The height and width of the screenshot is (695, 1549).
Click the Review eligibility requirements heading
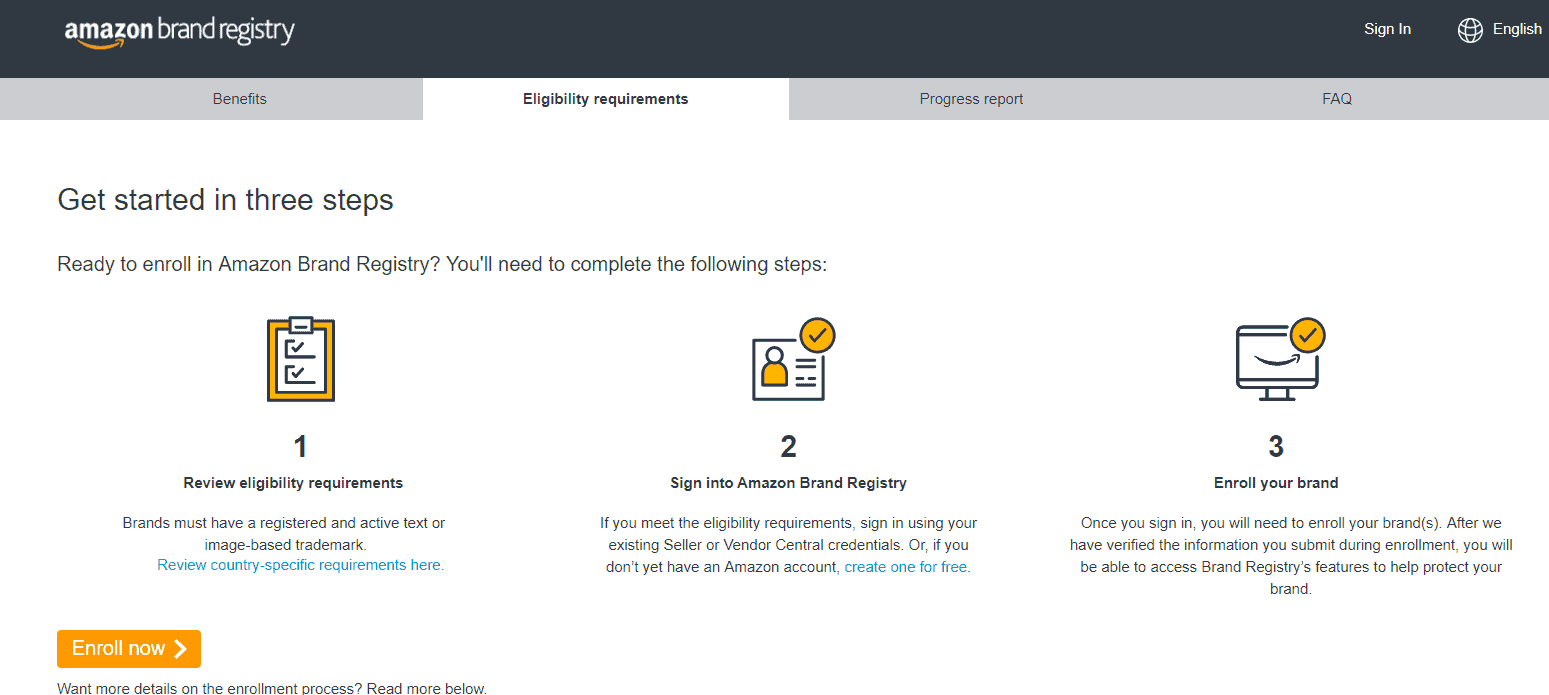point(293,483)
